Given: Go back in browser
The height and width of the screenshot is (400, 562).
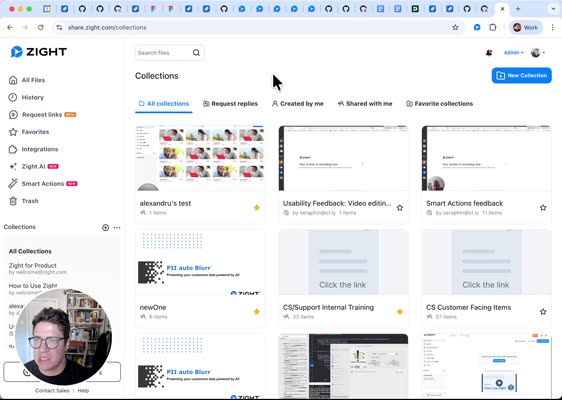Looking at the screenshot, I should tap(10, 27).
